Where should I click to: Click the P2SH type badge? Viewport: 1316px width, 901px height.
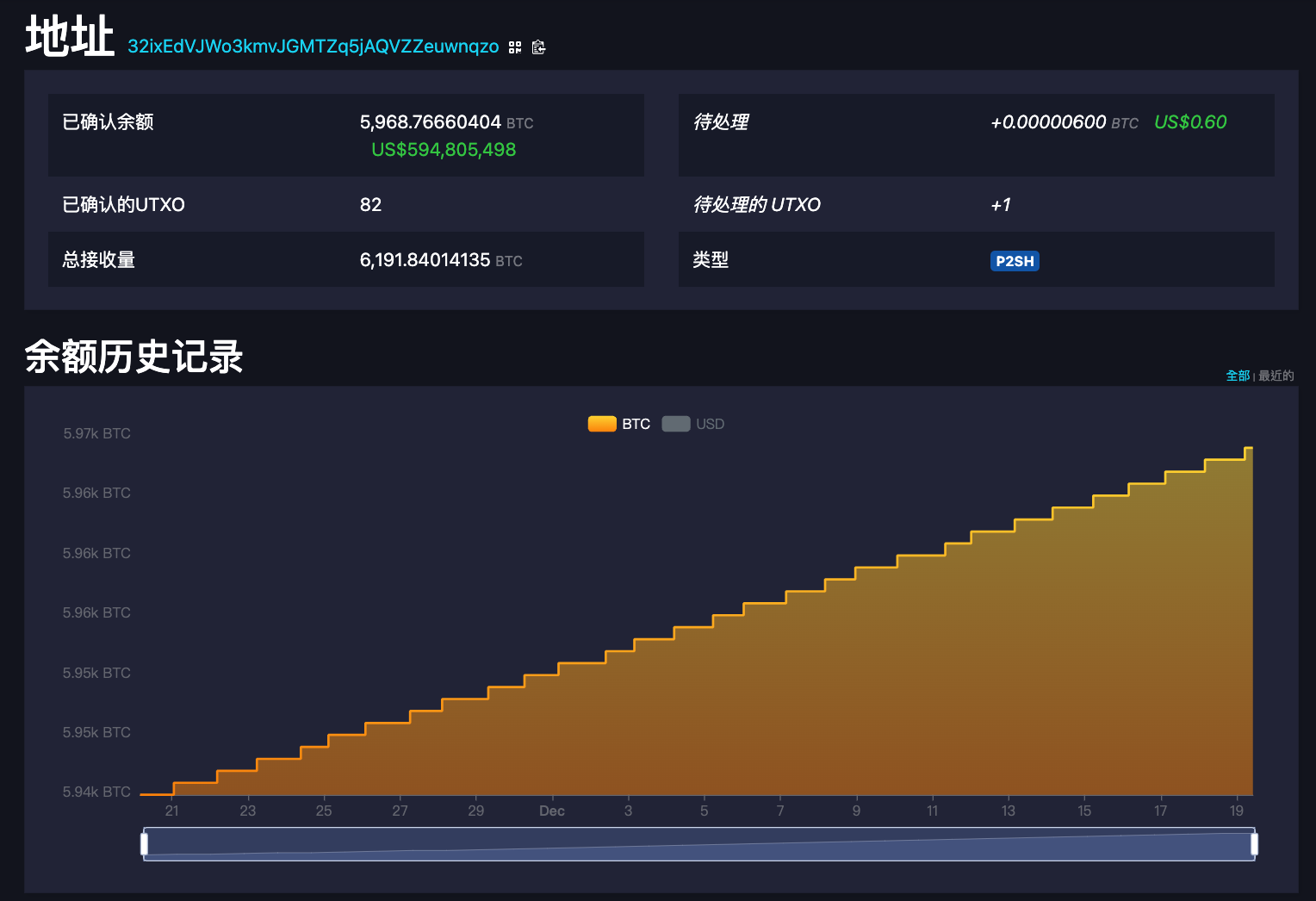[1015, 261]
